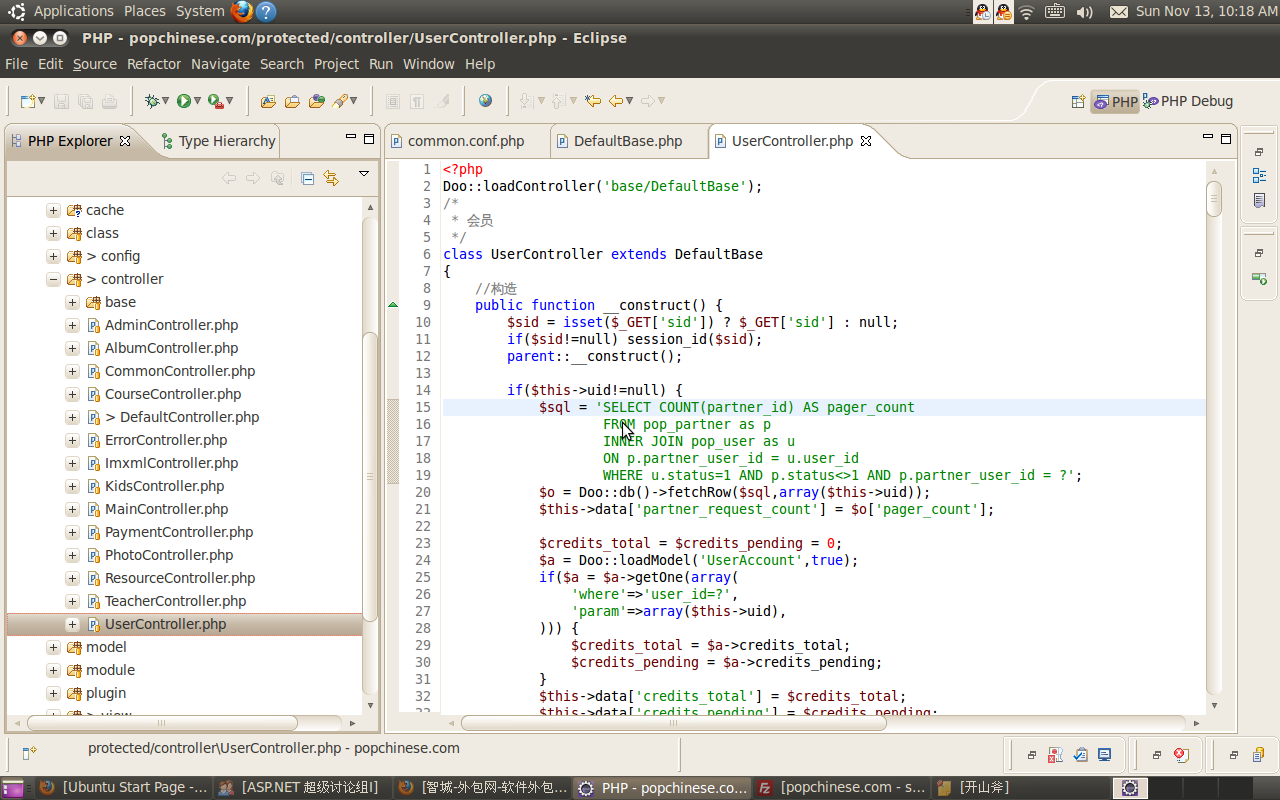Open the Ubuntu Applications menu
1280x800 pixels.
(x=74, y=11)
